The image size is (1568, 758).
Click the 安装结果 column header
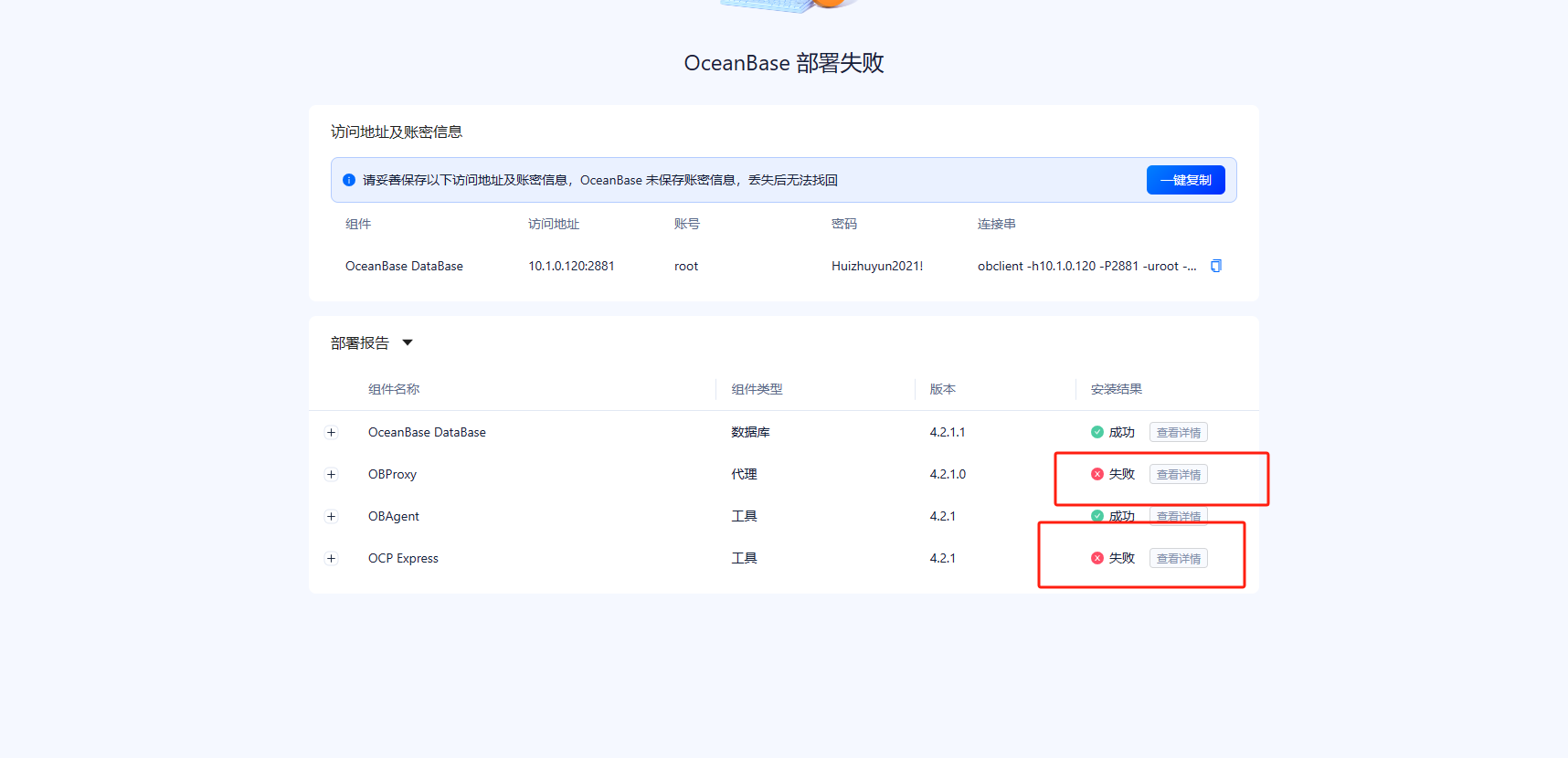[1117, 389]
